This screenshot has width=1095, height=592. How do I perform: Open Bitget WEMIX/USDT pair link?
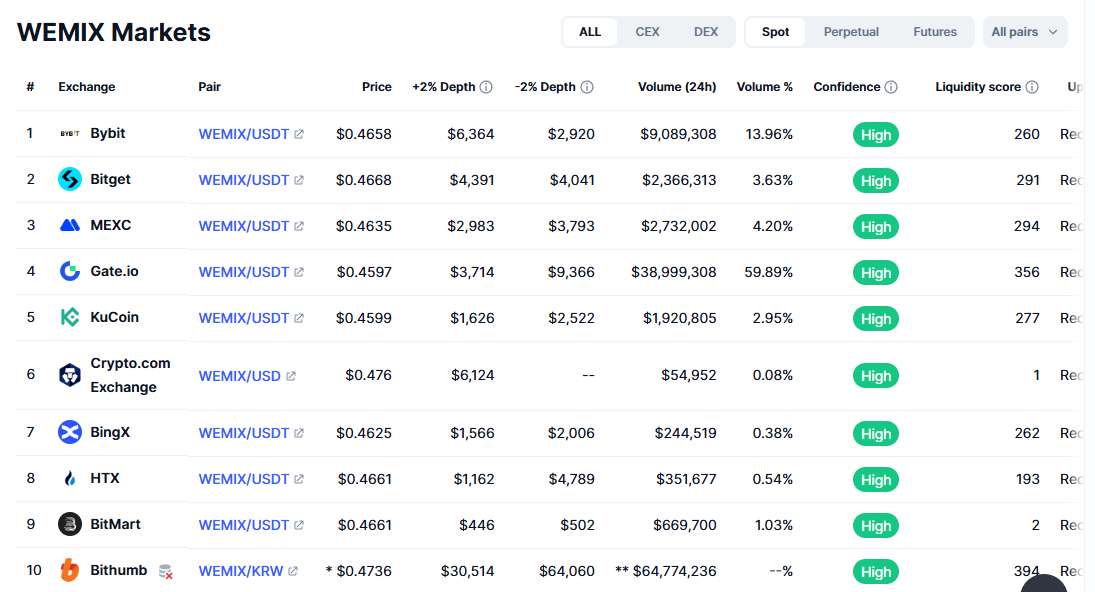[244, 180]
